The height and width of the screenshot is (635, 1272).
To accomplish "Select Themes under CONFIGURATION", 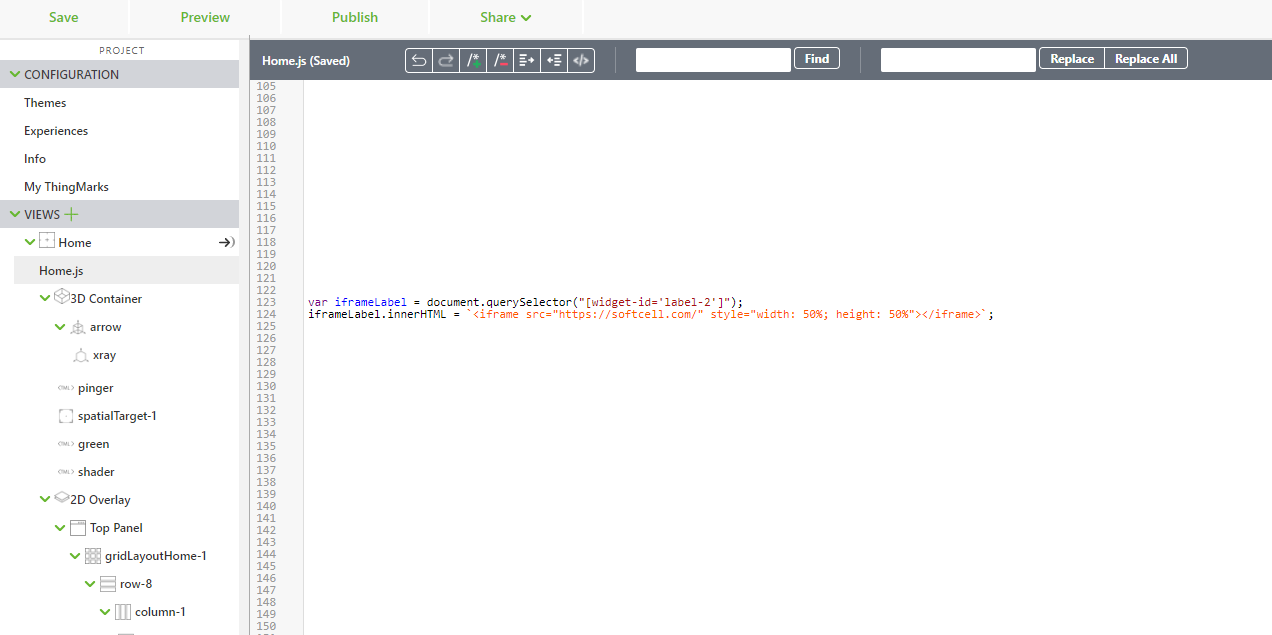I will tap(45, 102).
